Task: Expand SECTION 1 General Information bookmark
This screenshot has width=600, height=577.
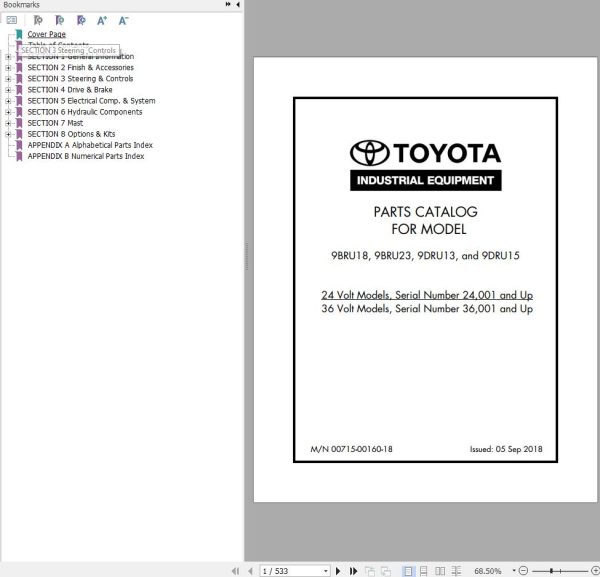Action: pyautogui.click(x=8, y=57)
